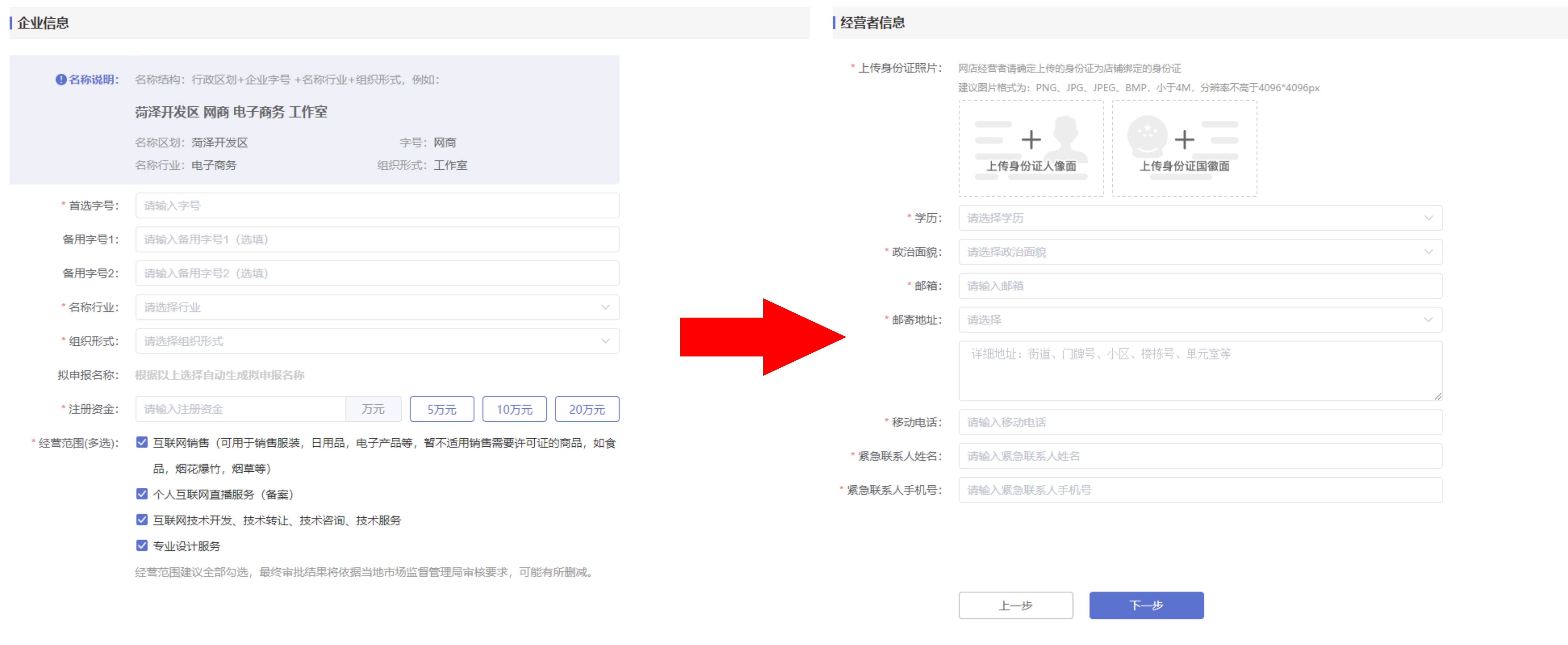Click the plus icon for ID portrait upload

click(x=1031, y=139)
